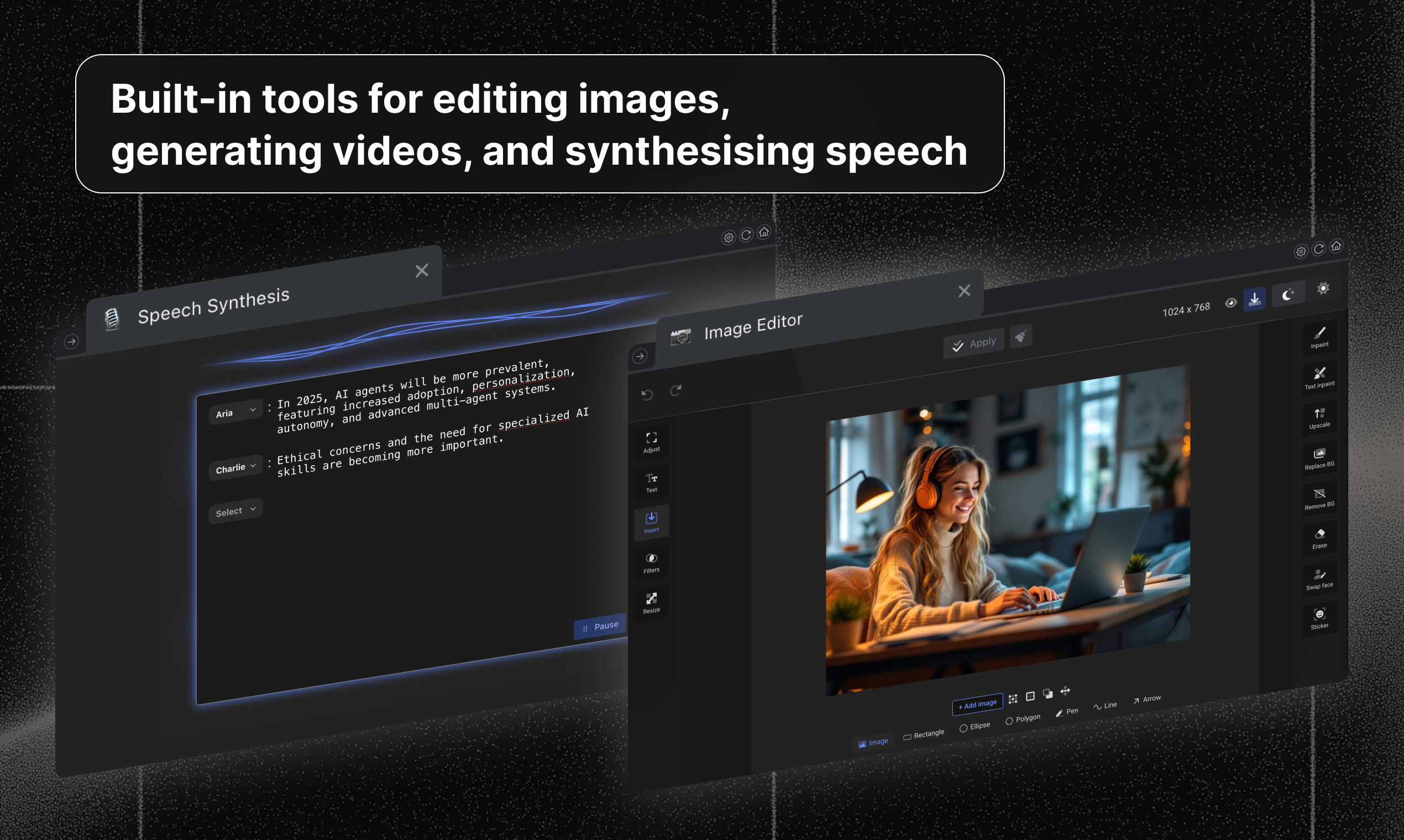Screen dimensions: 1404x840
Task: Pause the speech playback
Action: [600, 626]
